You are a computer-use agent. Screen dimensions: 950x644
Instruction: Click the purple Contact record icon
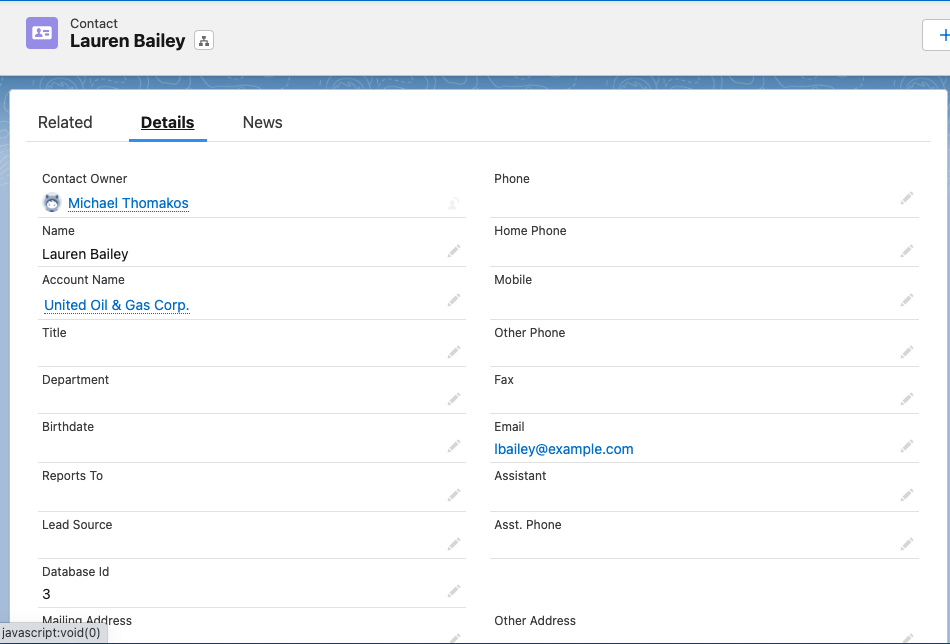pos(41,33)
